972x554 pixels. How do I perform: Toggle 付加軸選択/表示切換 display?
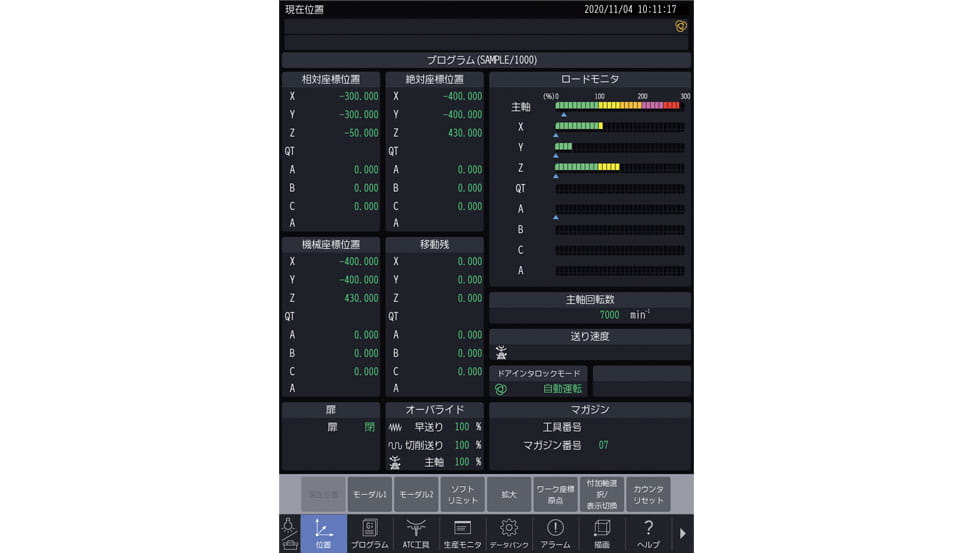coord(601,494)
